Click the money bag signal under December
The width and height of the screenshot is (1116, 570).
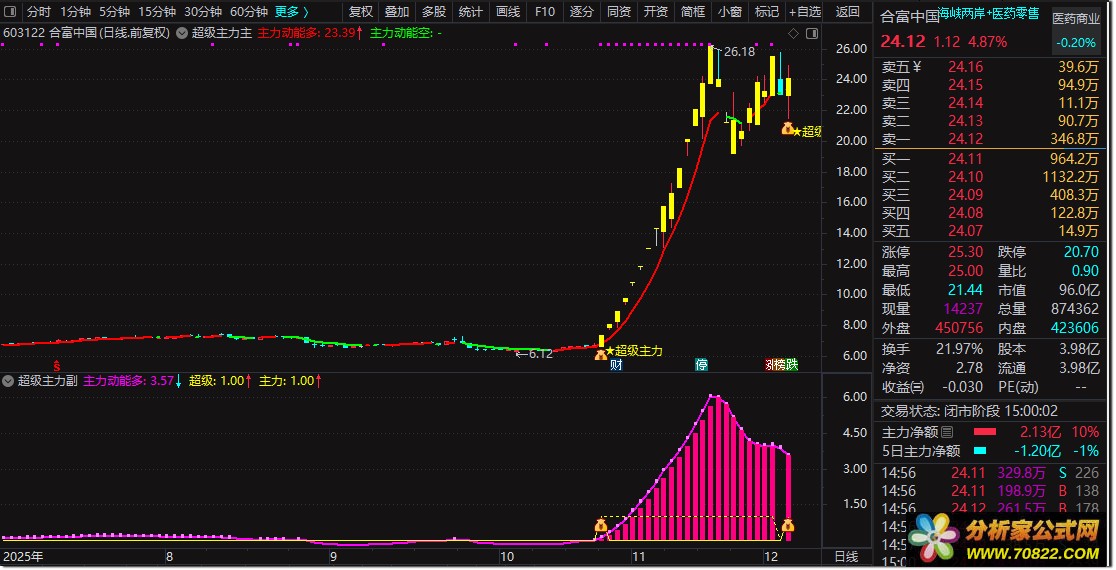click(788, 526)
